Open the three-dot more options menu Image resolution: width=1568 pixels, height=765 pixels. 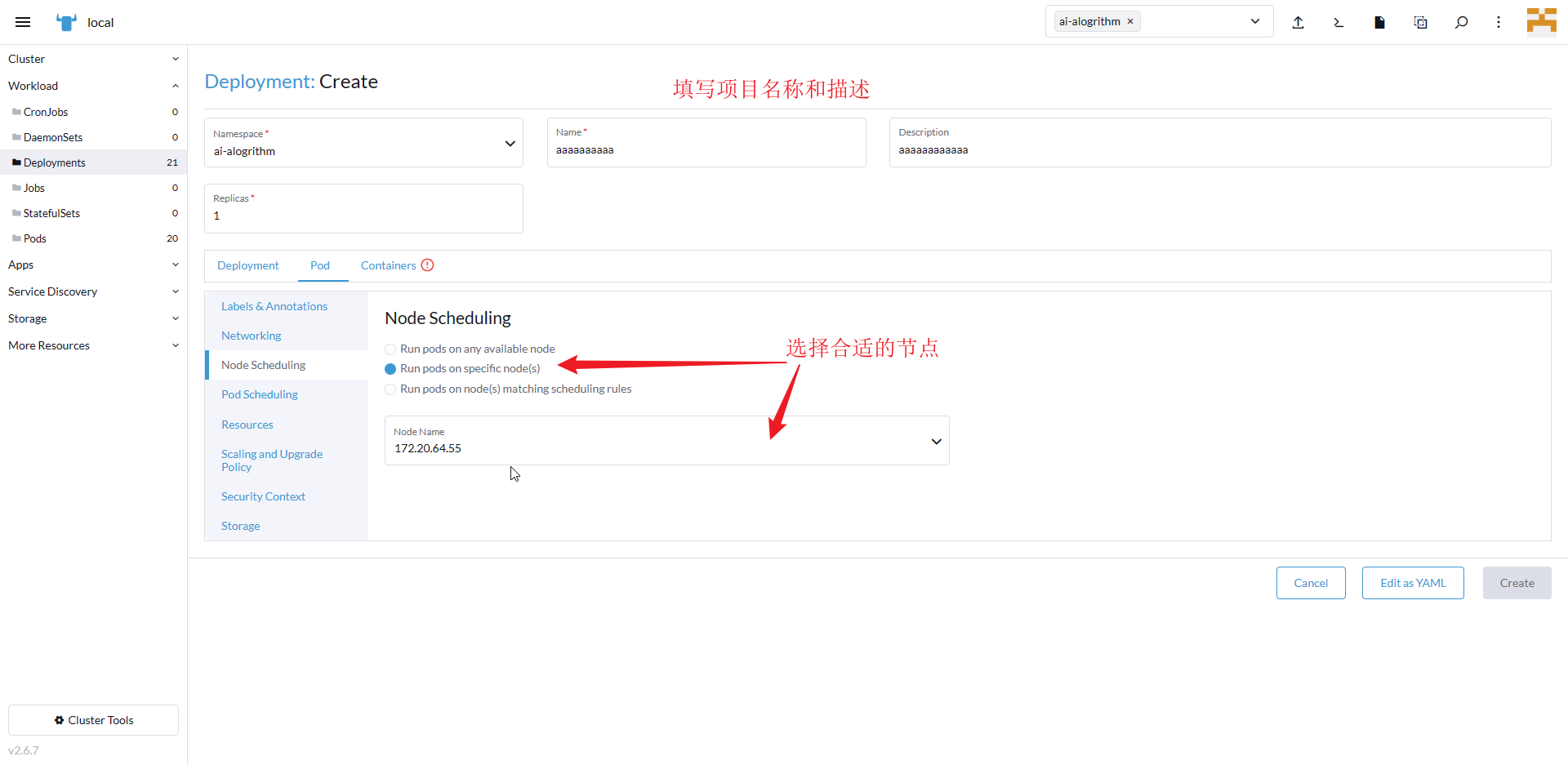(1499, 22)
